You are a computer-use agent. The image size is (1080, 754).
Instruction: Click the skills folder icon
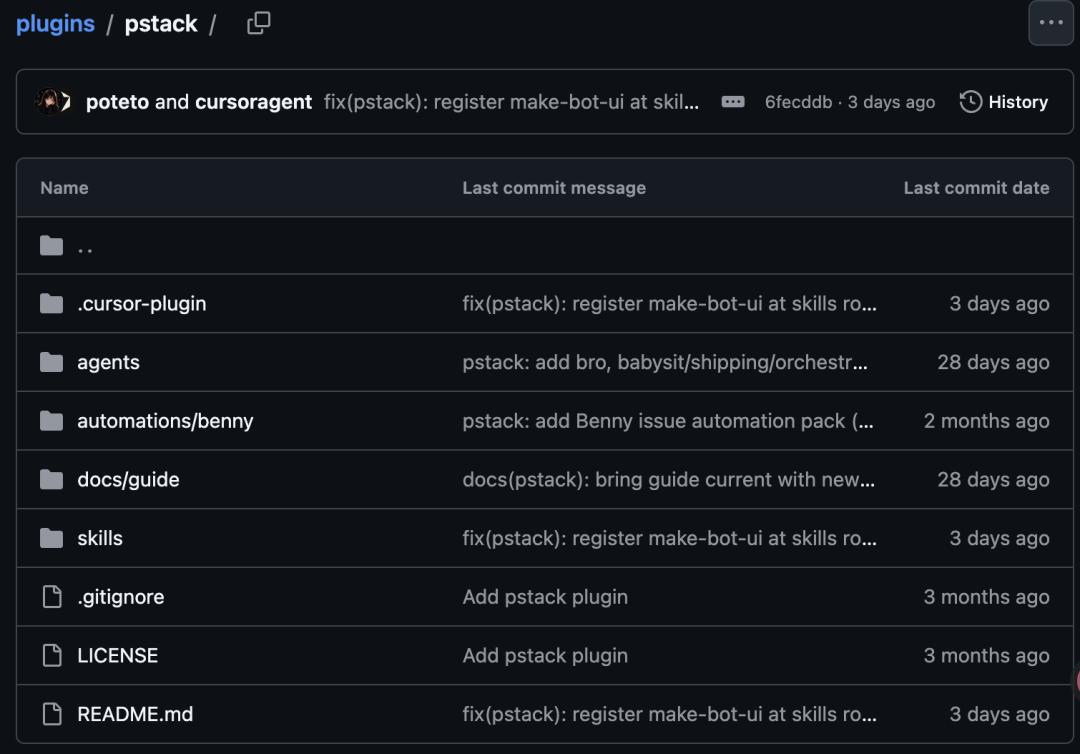(x=52, y=538)
